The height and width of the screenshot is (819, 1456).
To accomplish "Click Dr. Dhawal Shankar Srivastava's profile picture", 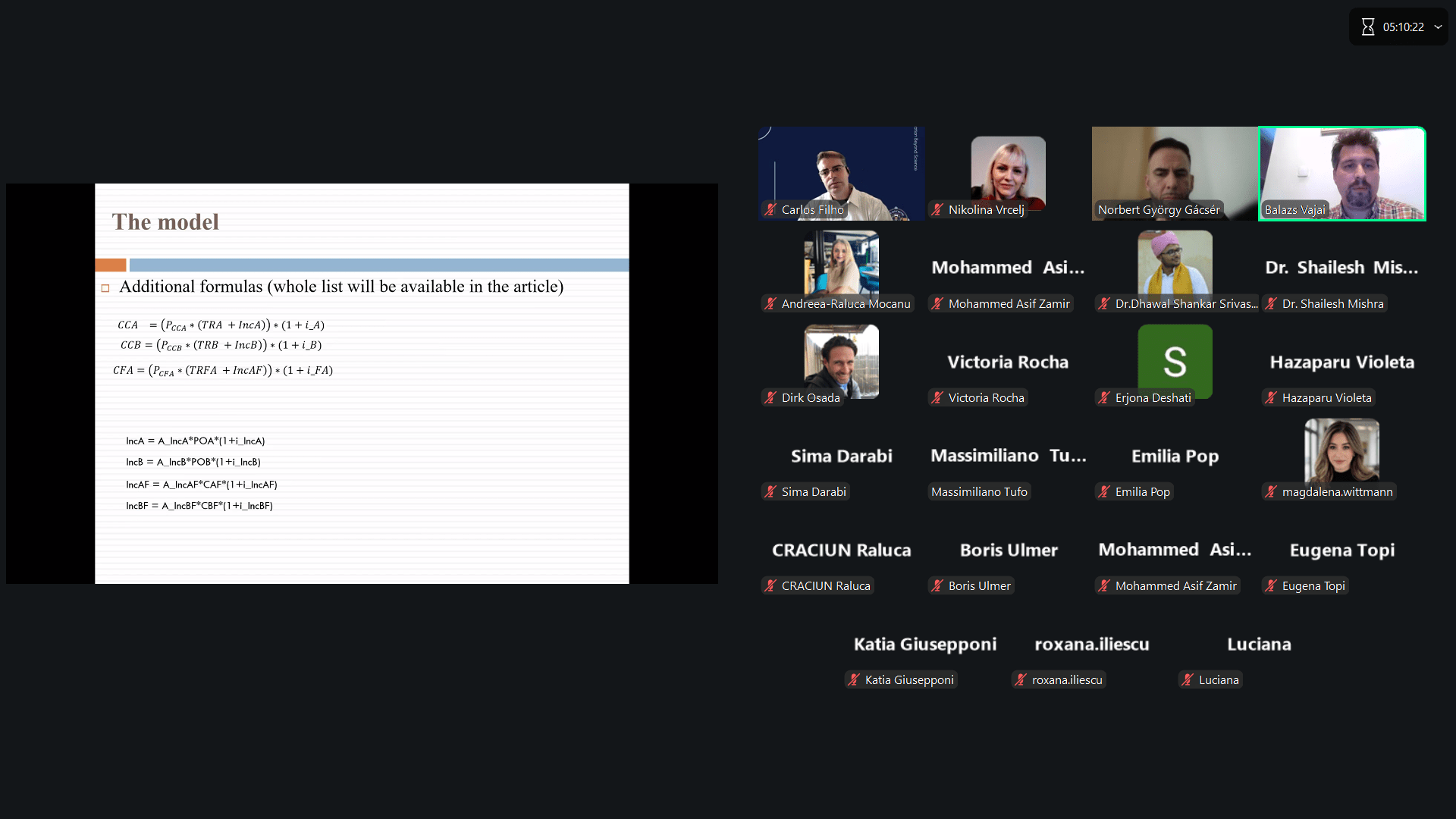I will coord(1175,263).
